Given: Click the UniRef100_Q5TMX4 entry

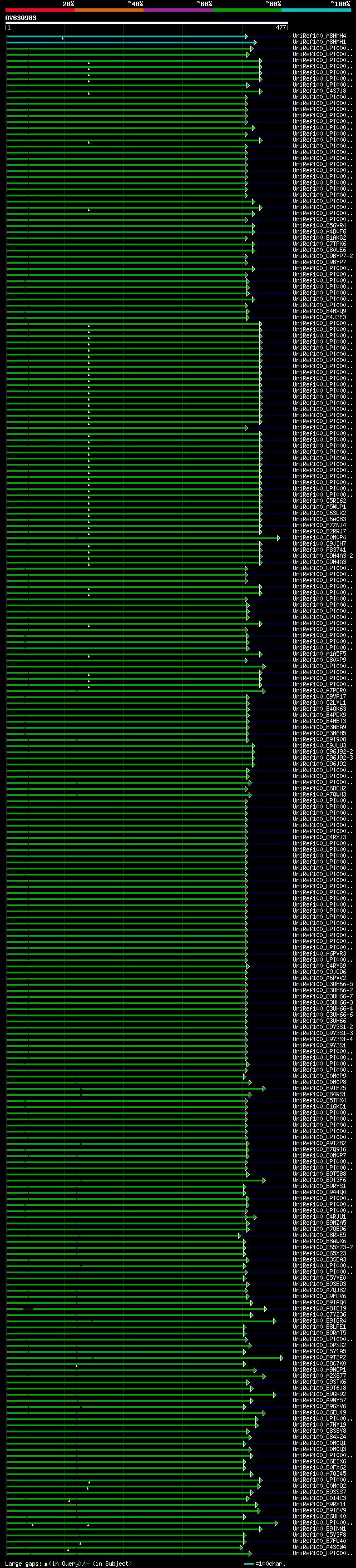Looking at the screenshot, I should [x=319, y=1101].
